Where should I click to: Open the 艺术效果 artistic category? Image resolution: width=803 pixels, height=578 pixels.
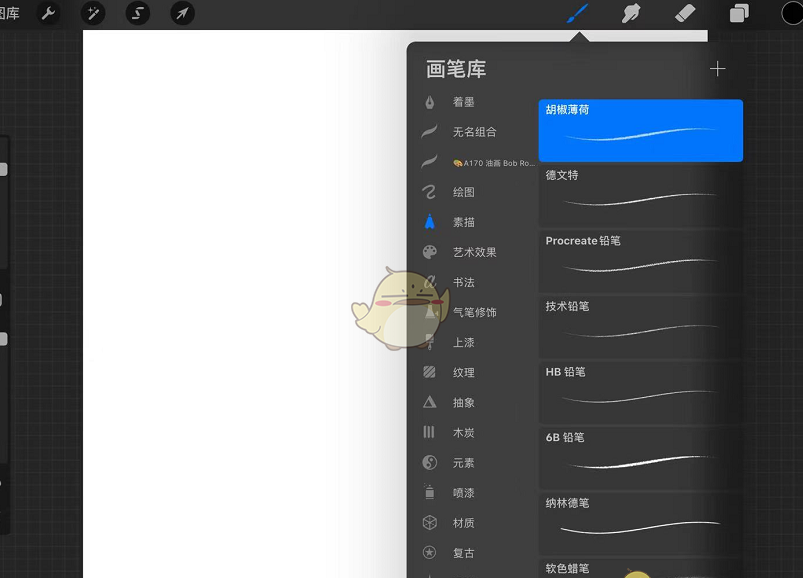[474, 252]
